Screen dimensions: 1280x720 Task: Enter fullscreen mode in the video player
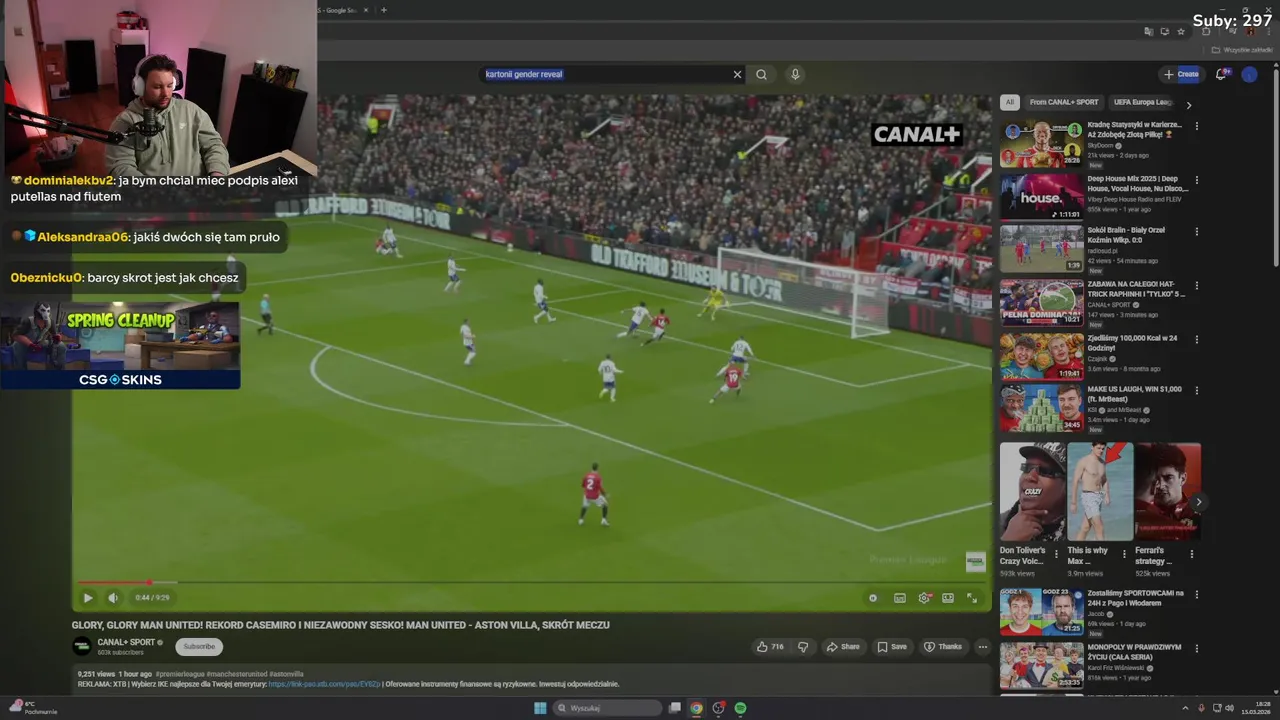coord(972,598)
